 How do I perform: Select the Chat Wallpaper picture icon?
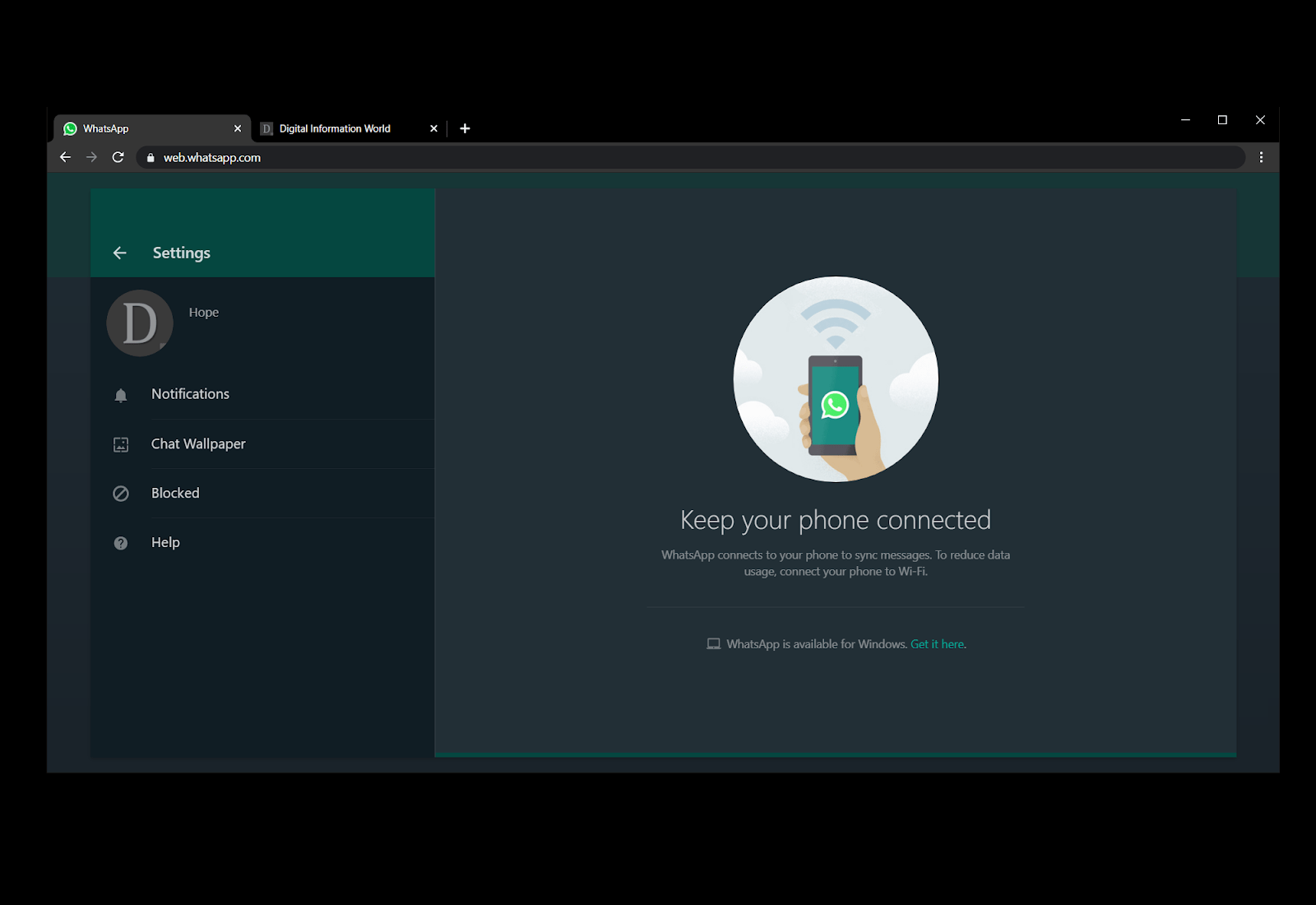click(121, 443)
